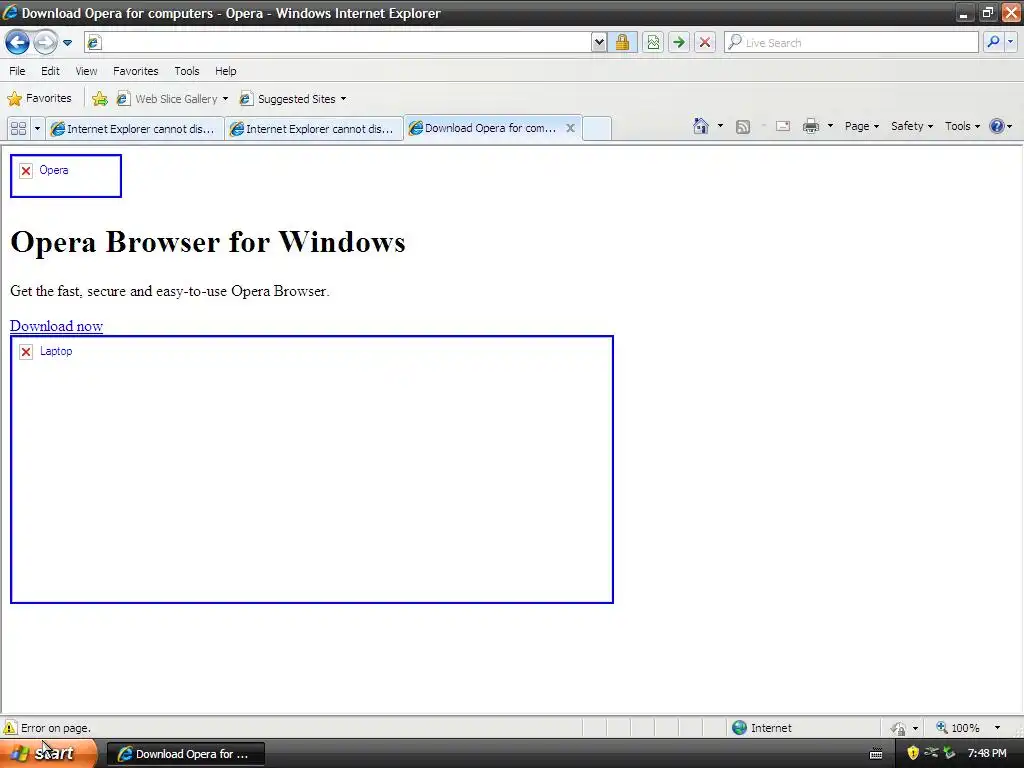Open the recent pages dropdown arrow
The width and height of the screenshot is (1024, 768).
coord(67,43)
